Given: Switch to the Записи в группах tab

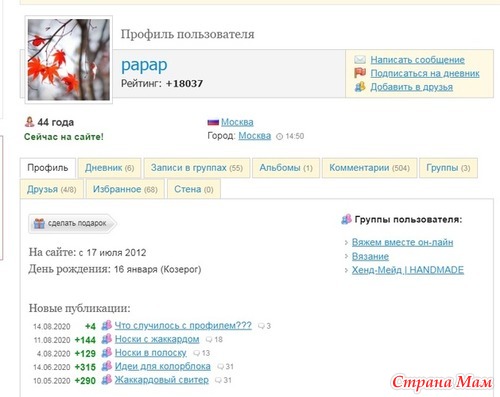Looking at the screenshot, I should click(197, 168).
